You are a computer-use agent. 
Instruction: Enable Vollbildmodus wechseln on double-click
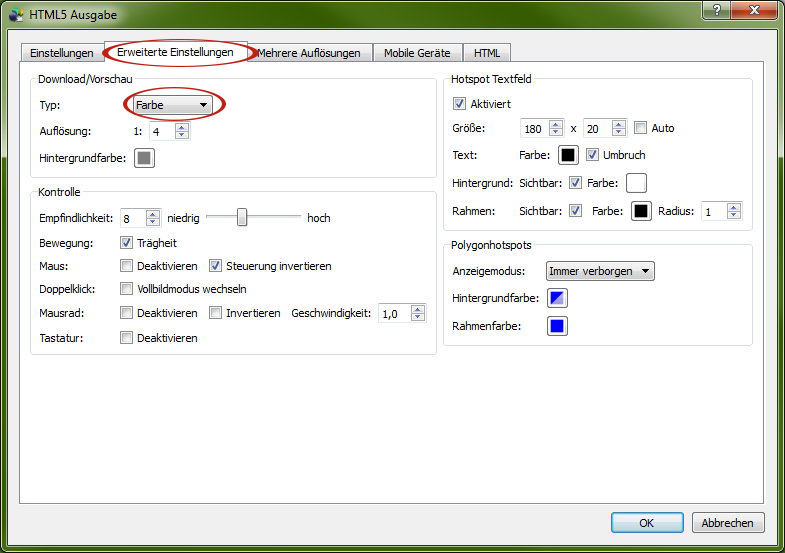coord(127,289)
